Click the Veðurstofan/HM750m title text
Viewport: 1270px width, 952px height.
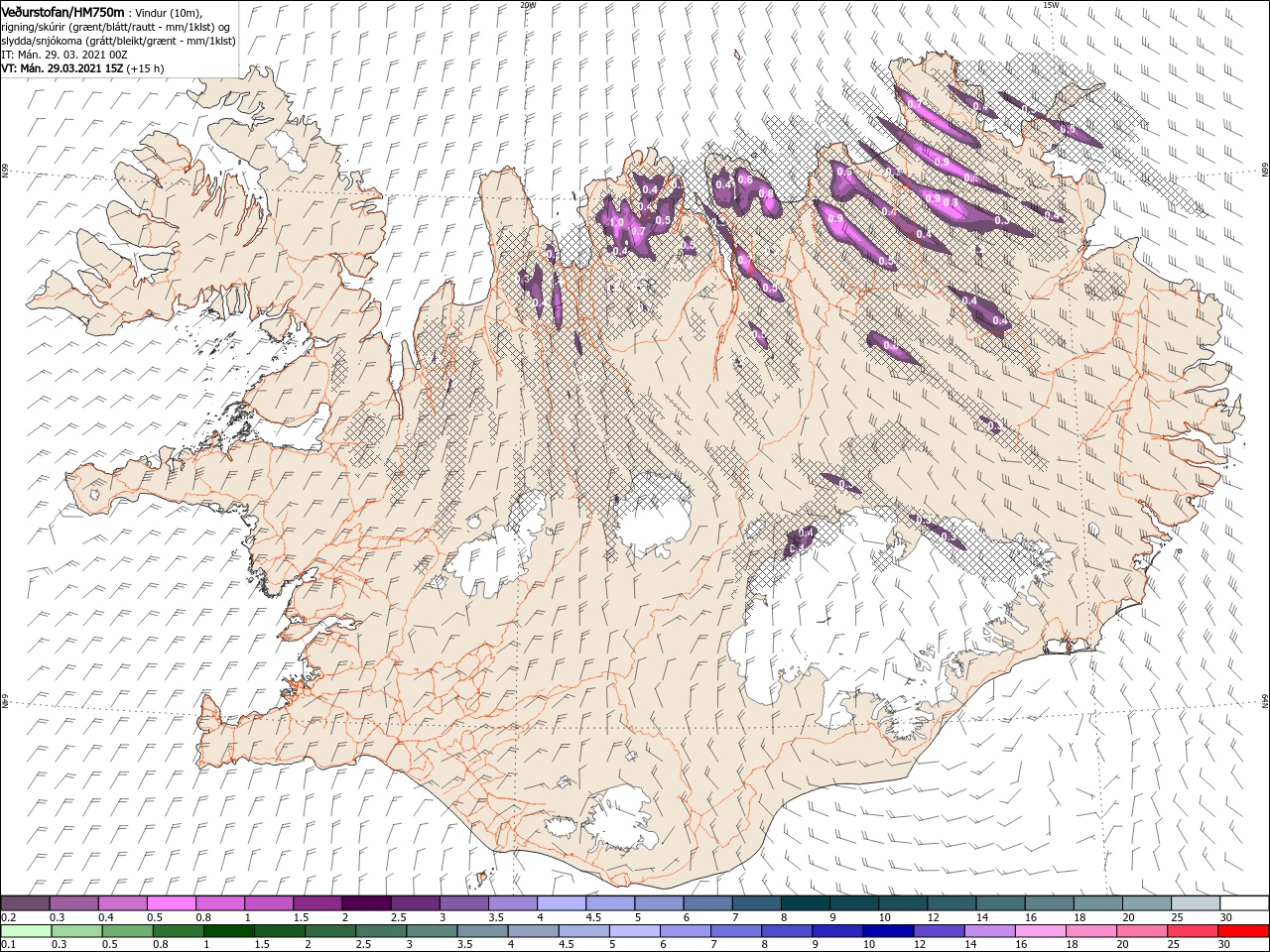(63, 11)
